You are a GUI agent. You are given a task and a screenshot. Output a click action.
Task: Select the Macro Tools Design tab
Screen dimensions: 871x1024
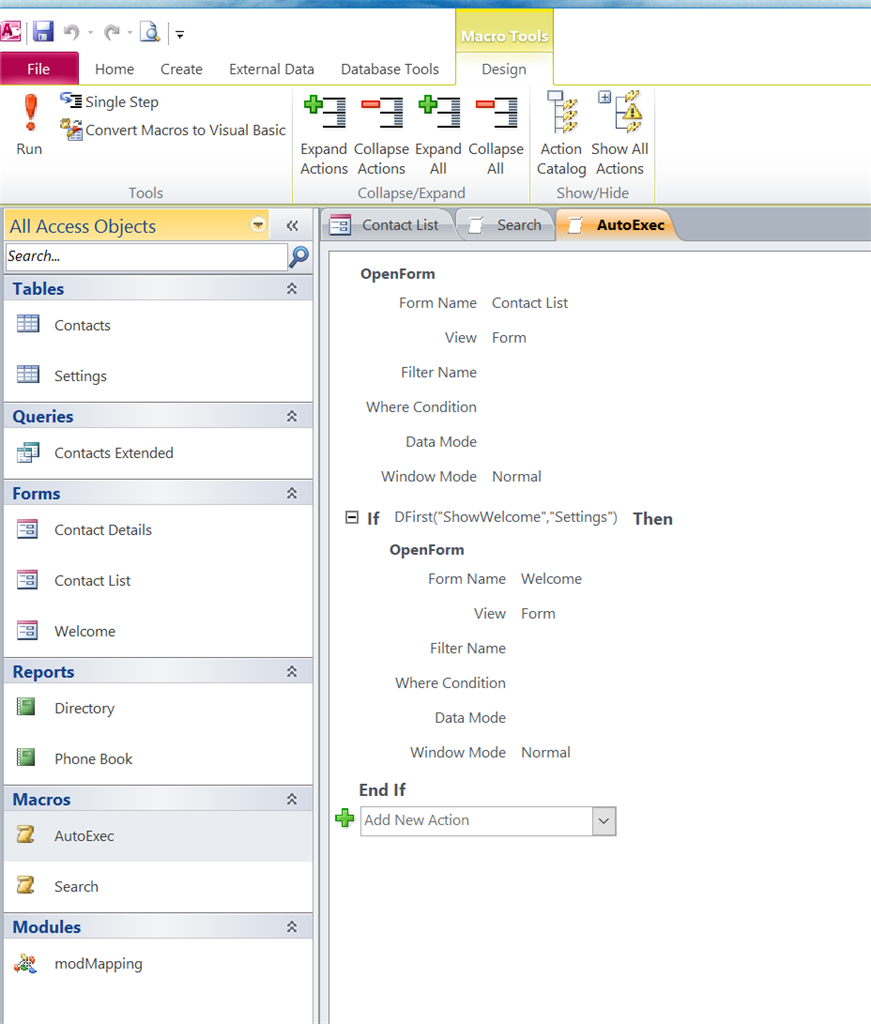[x=504, y=69]
